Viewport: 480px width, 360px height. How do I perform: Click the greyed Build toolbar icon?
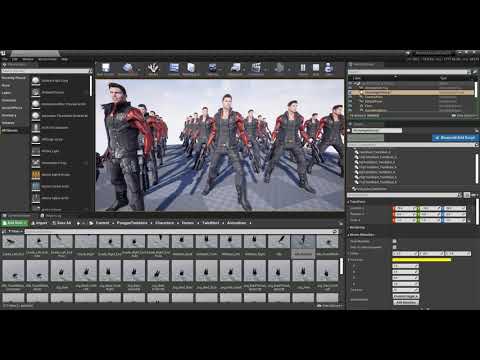point(279,68)
